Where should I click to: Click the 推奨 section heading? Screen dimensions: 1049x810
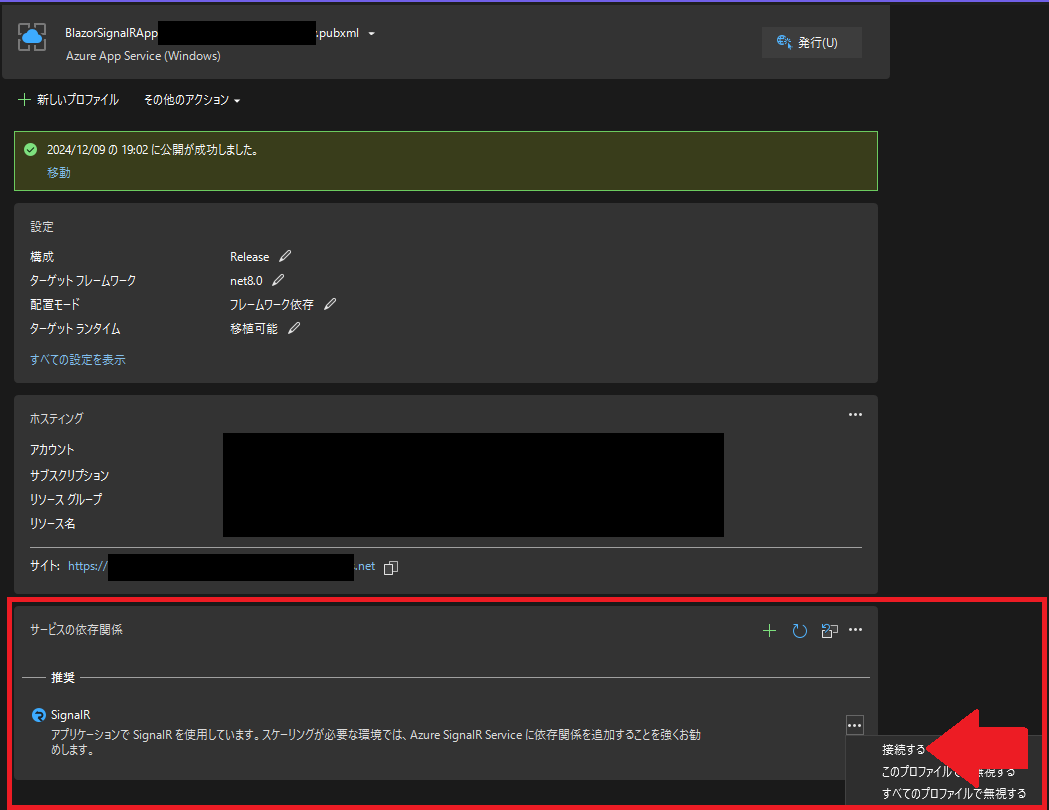[63, 678]
